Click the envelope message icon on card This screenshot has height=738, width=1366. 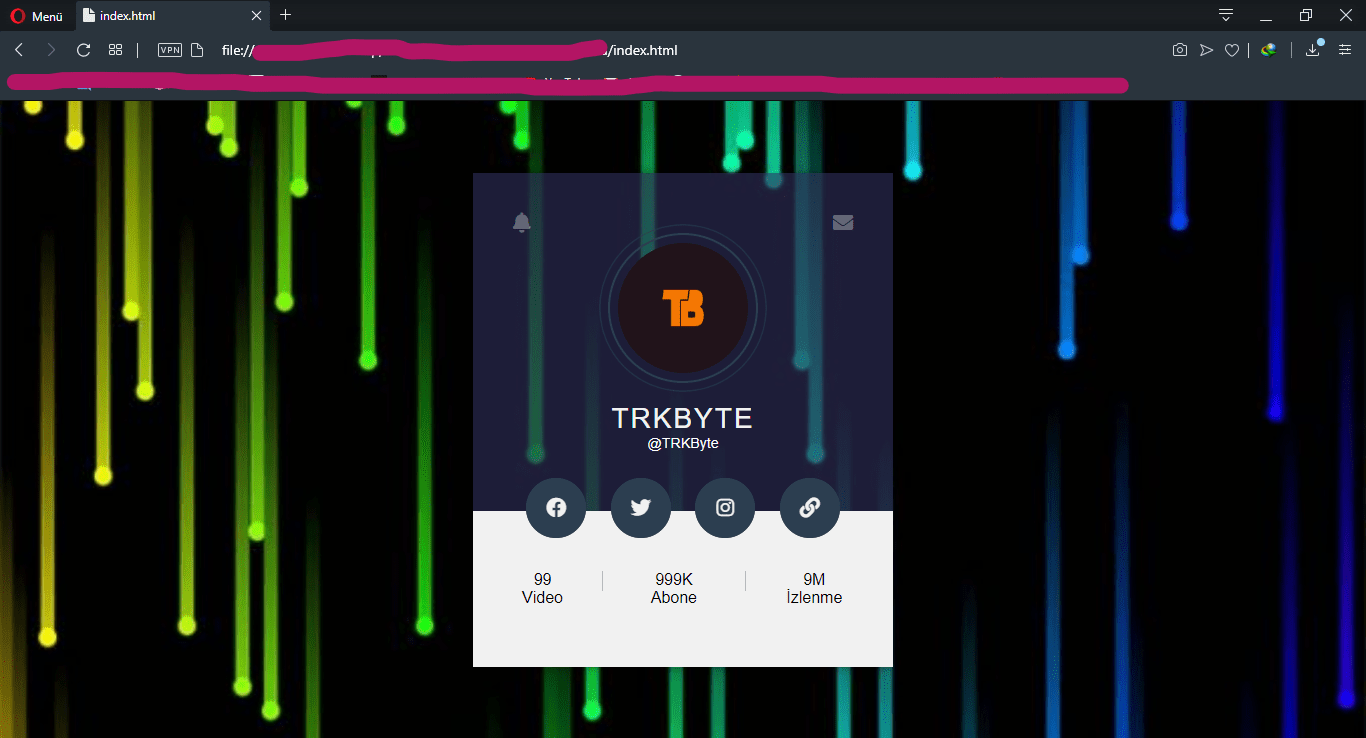tap(843, 222)
